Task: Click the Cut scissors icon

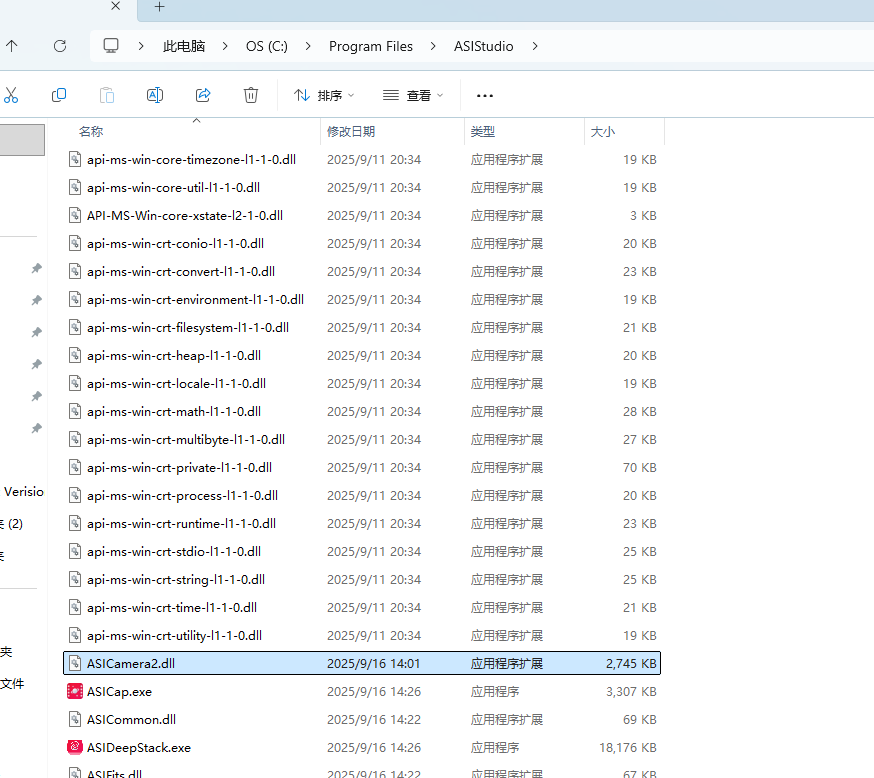Action: (11, 95)
